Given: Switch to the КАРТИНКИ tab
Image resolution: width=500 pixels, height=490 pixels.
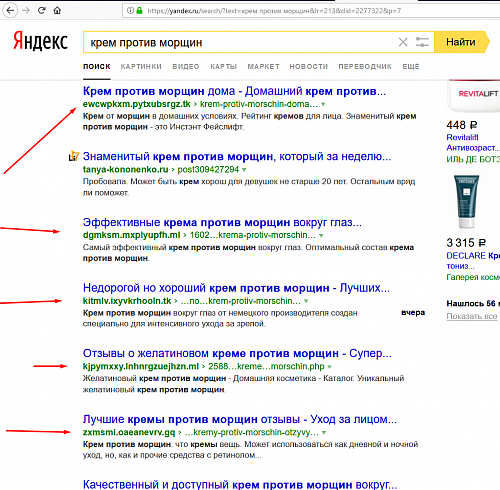Looking at the screenshot, I should [x=141, y=67].
